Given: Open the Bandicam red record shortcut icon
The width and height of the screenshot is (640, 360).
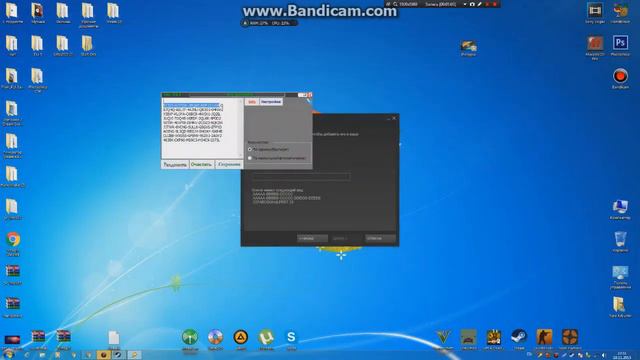Looking at the screenshot, I should coord(620,76).
